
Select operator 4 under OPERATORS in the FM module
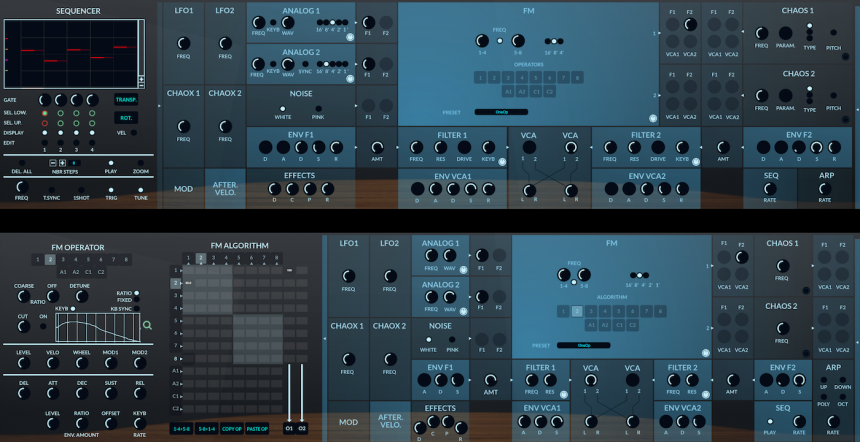pyautogui.click(x=522, y=78)
